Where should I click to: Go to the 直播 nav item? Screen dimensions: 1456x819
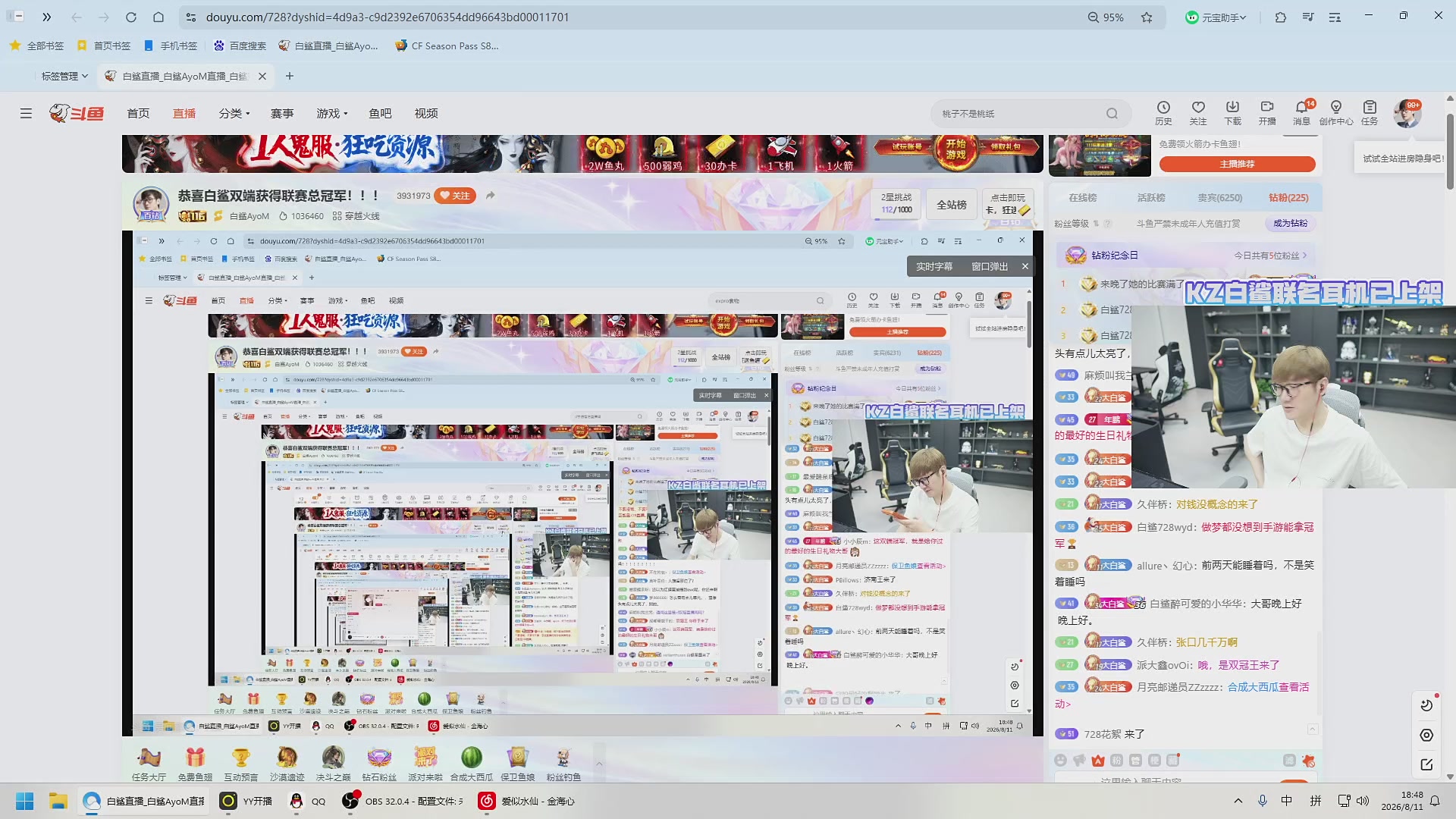coord(184,114)
